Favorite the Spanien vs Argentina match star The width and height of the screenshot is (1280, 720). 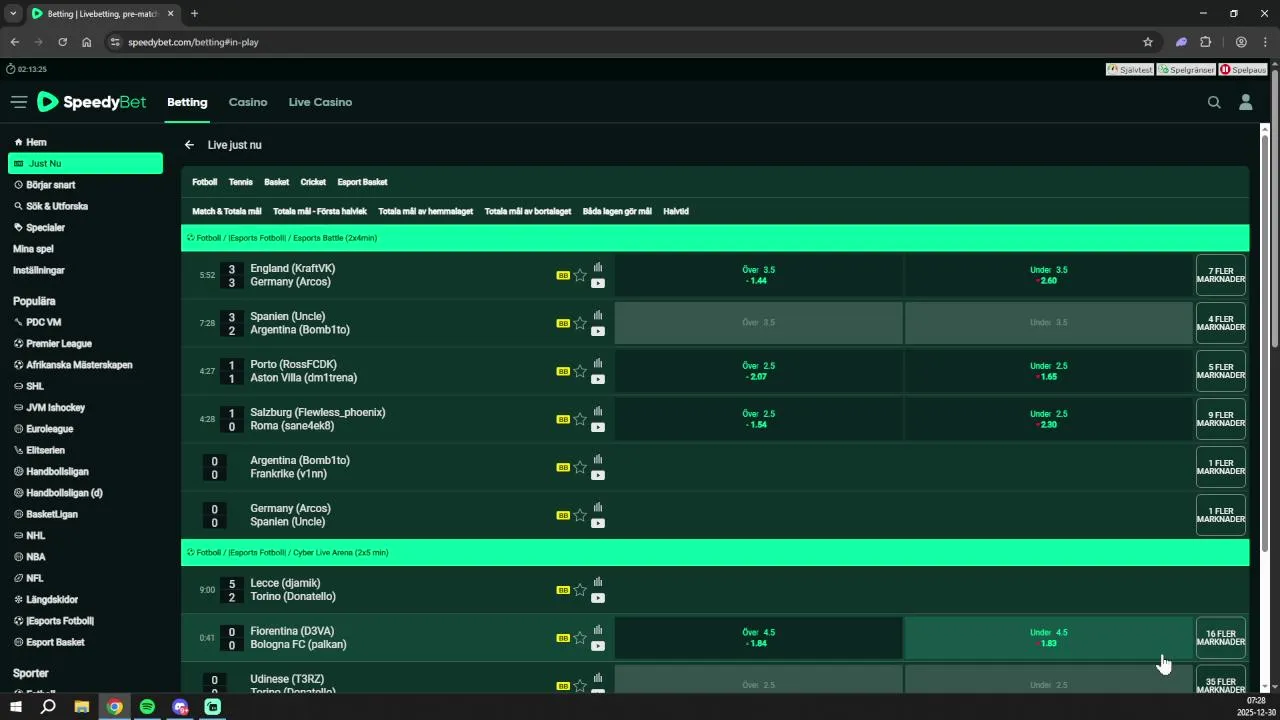pos(580,323)
